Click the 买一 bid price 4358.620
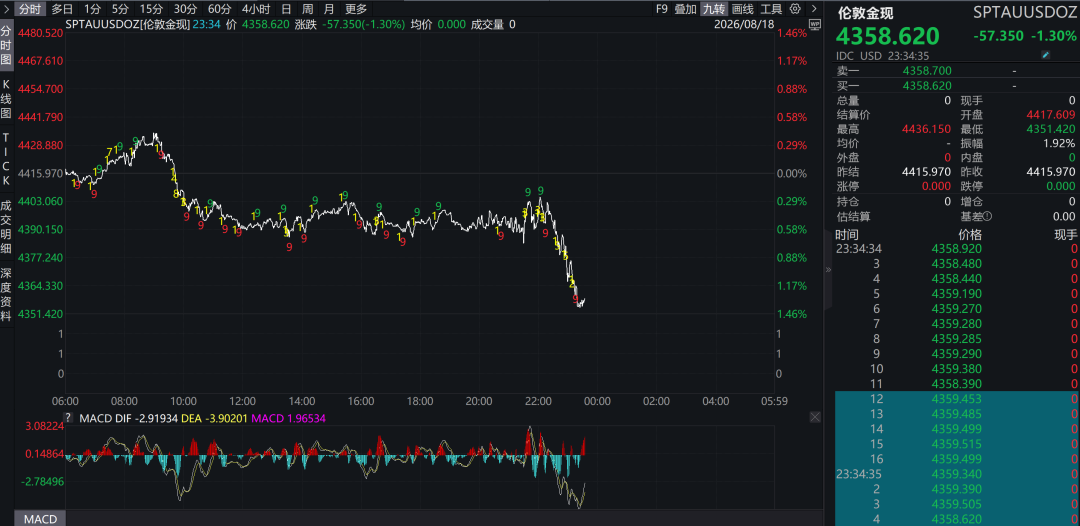 [x=927, y=85]
